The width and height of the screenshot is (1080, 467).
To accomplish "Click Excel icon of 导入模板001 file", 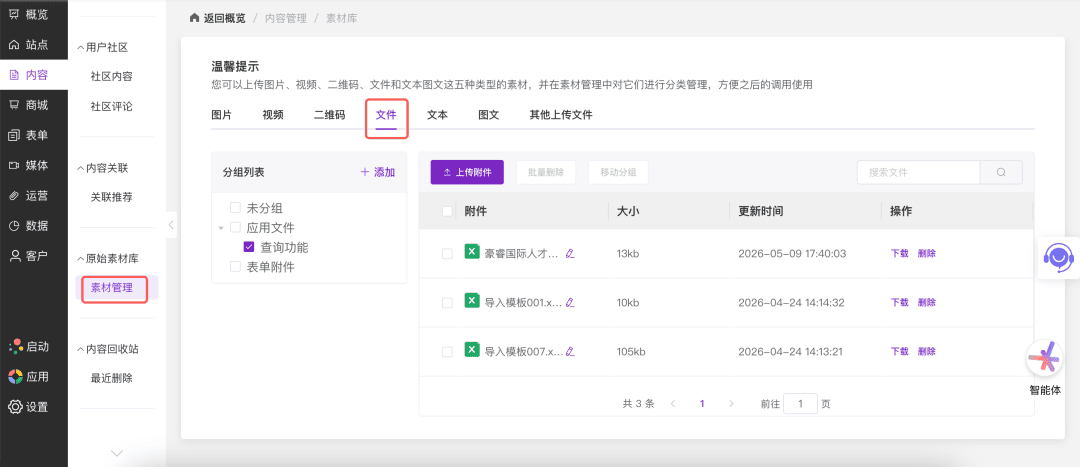I will (x=472, y=301).
